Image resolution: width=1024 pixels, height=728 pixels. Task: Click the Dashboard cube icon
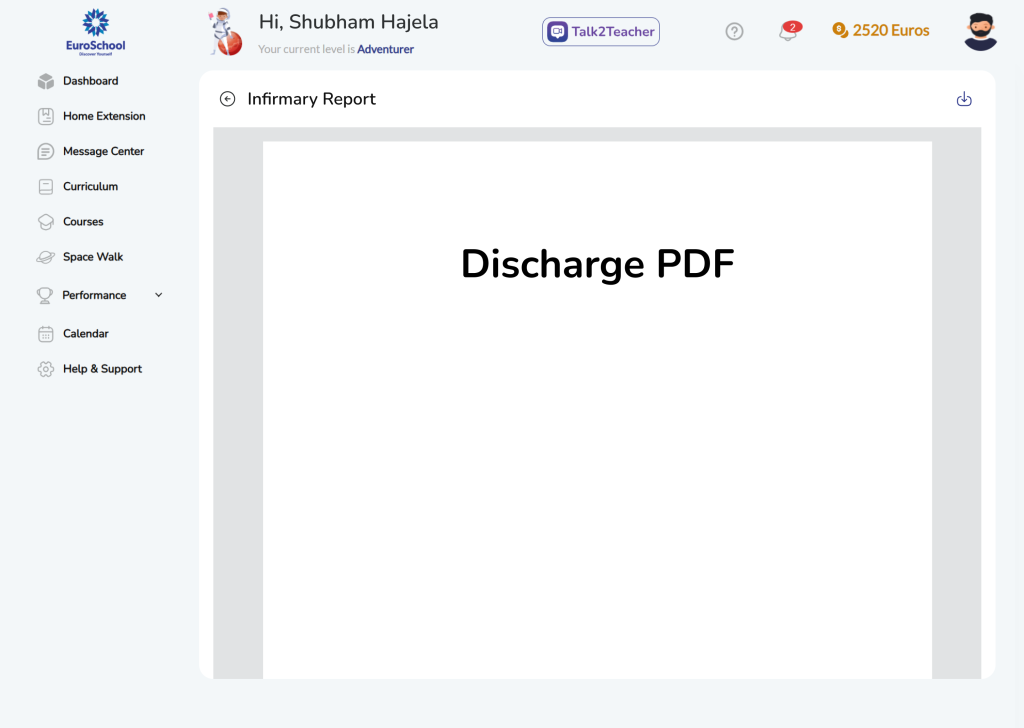(46, 81)
